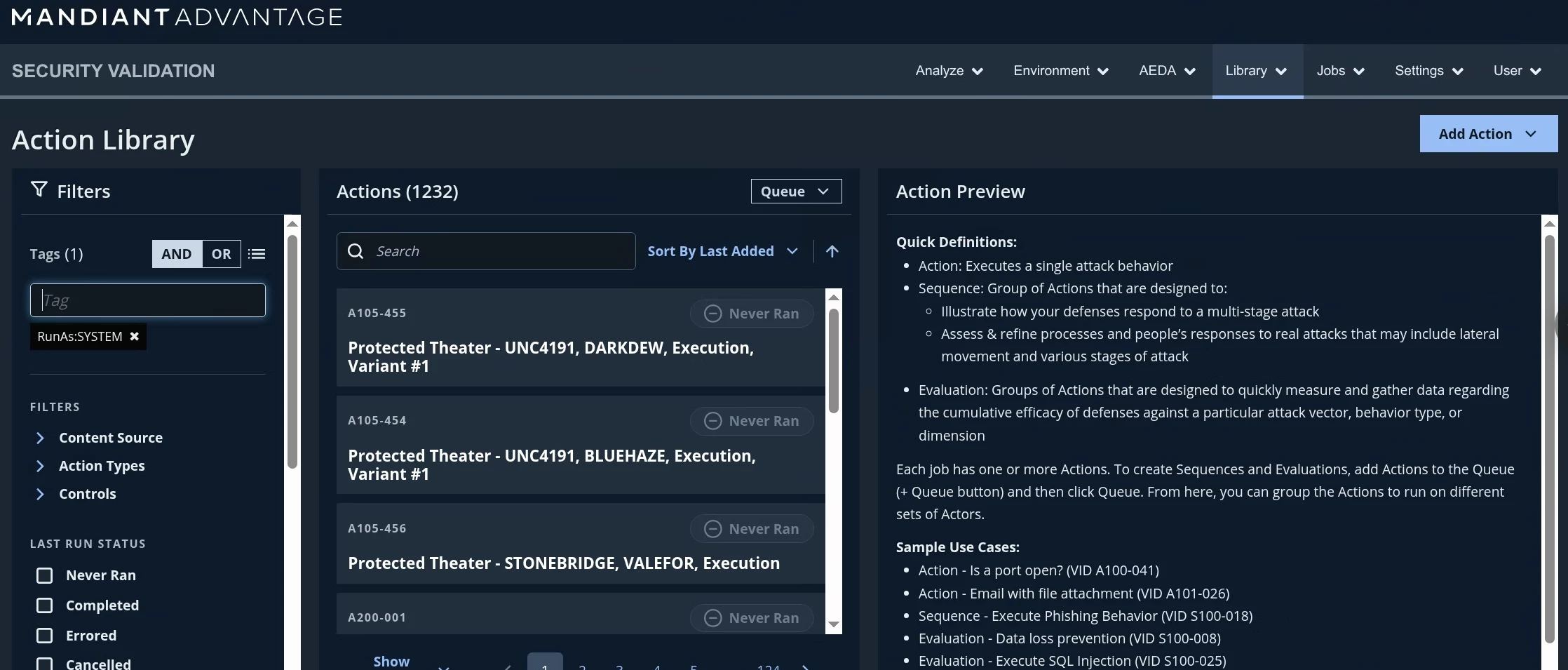Click the Action Library page title
This screenshot has height=670, width=1568.
point(104,140)
